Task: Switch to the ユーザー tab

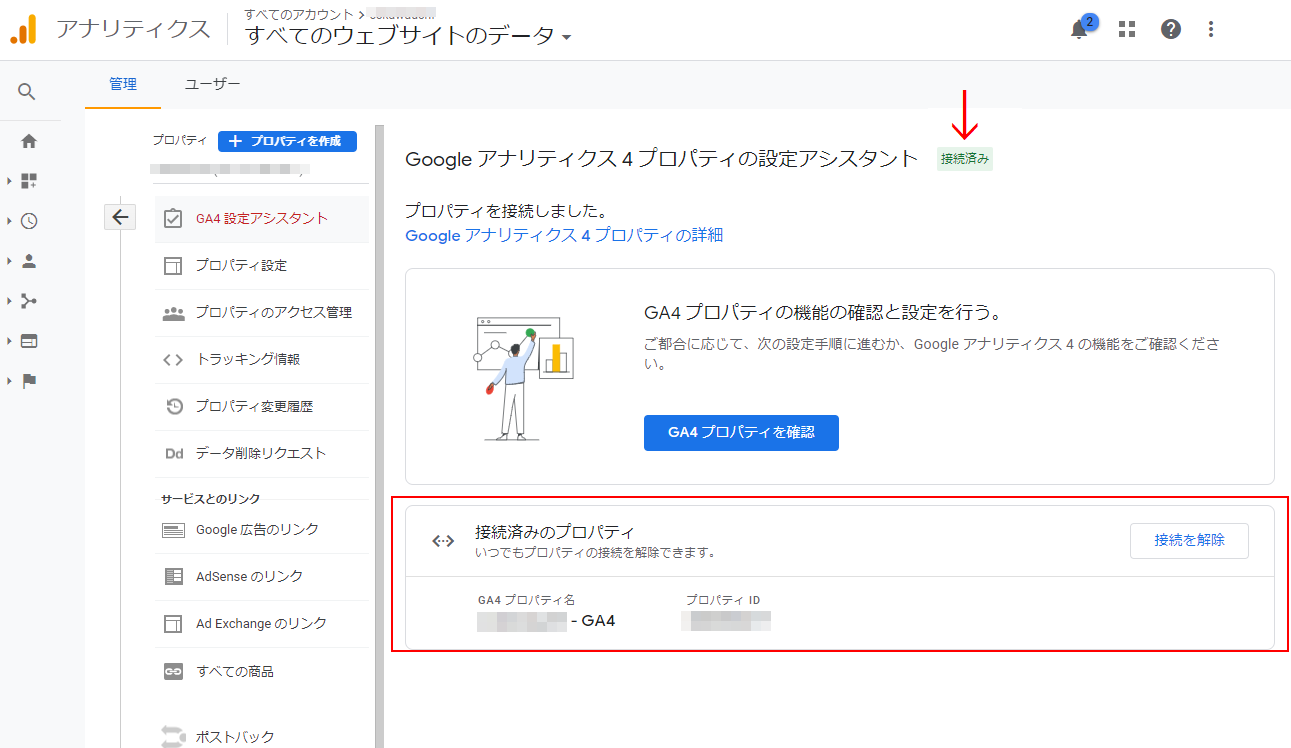Action: pos(212,84)
